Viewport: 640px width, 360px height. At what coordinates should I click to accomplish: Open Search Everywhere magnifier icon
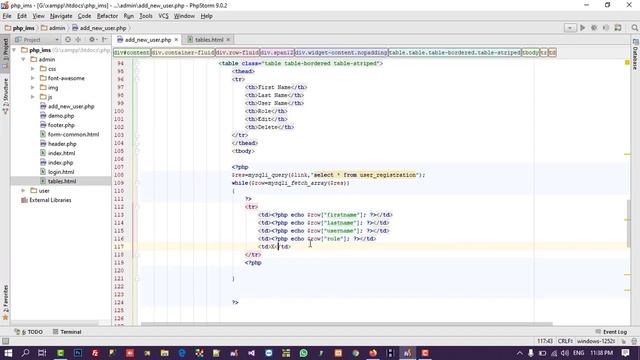click(634, 28)
